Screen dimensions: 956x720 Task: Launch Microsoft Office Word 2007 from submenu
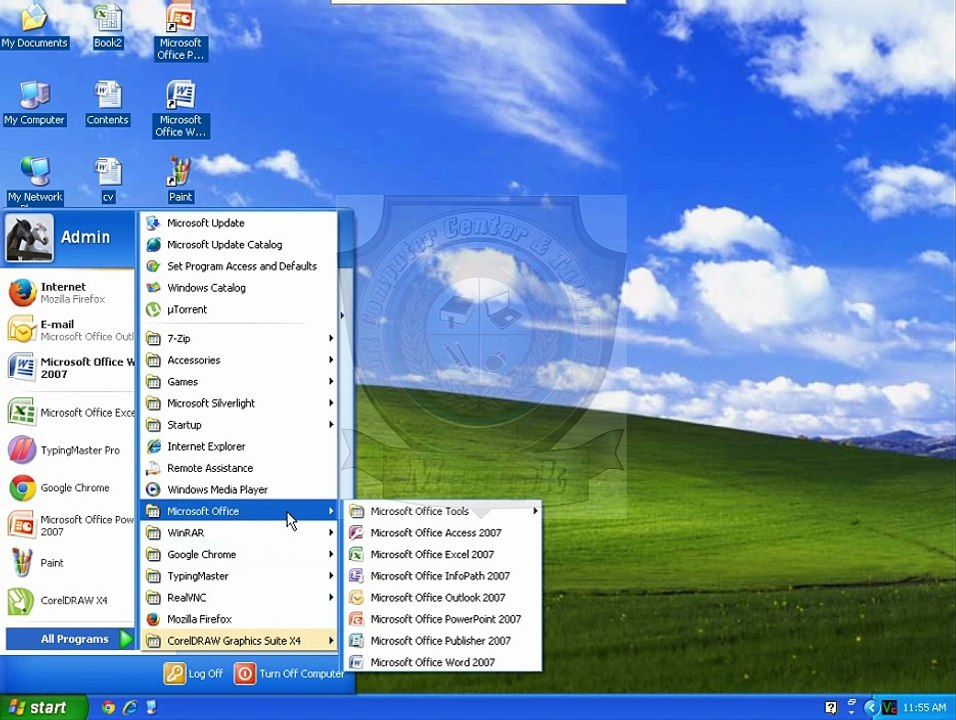pyautogui.click(x=443, y=662)
